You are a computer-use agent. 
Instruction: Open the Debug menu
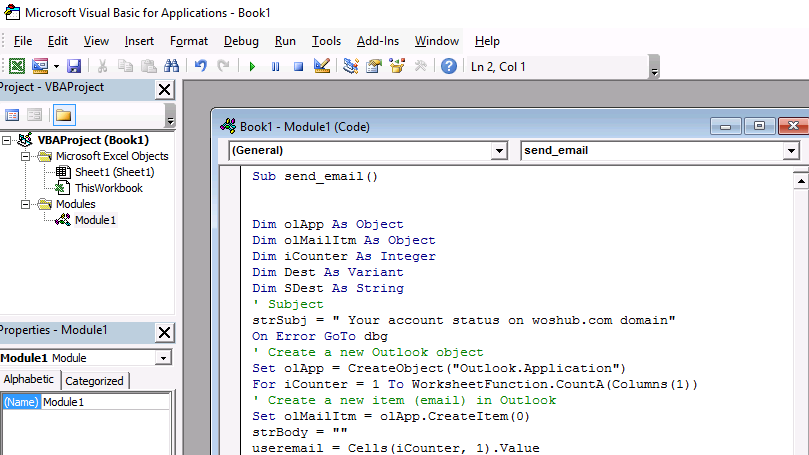pyautogui.click(x=241, y=41)
